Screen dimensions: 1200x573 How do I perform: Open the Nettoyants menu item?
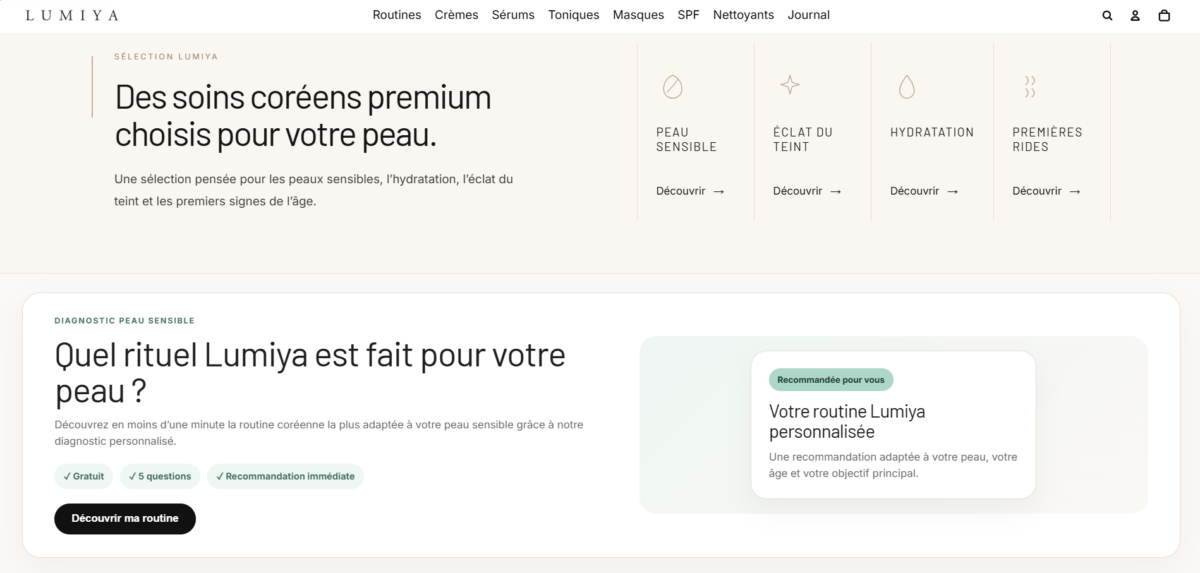tap(743, 15)
